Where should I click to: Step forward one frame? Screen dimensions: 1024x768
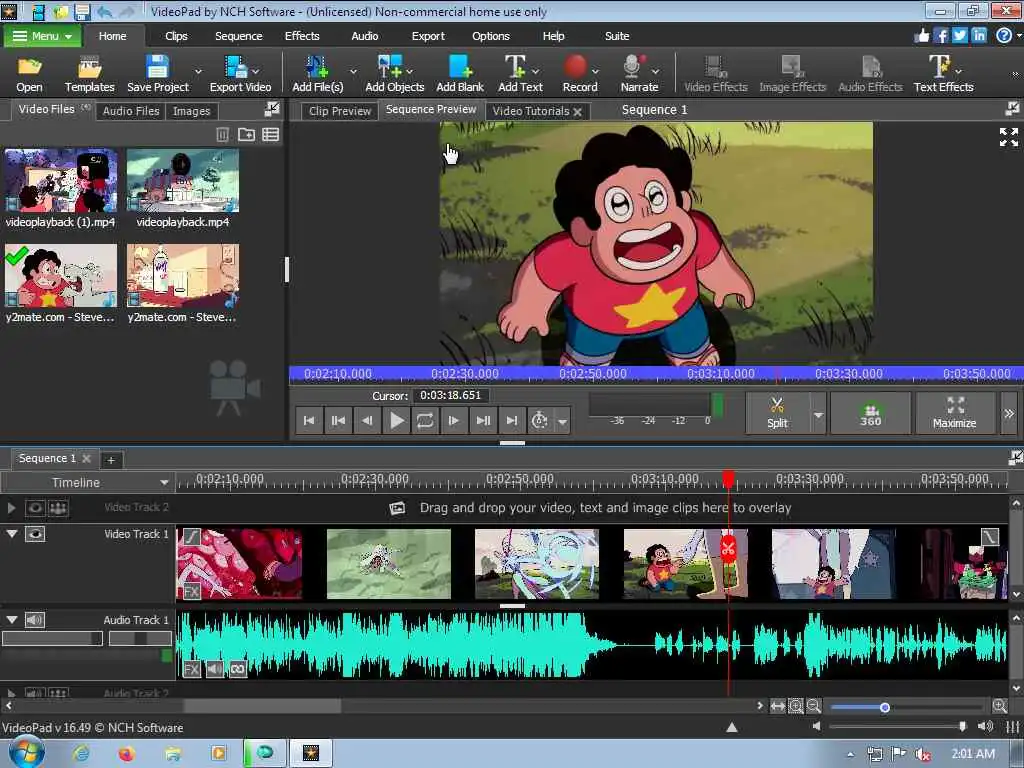click(454, 420)
